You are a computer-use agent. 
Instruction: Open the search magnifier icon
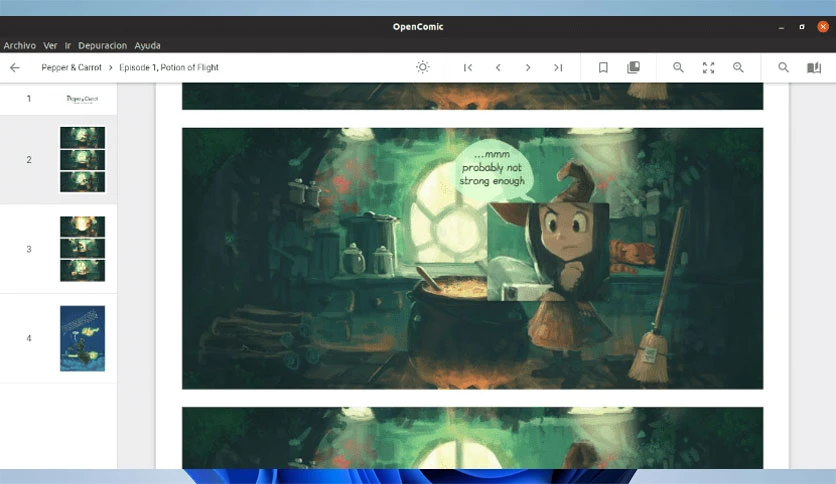783,67
